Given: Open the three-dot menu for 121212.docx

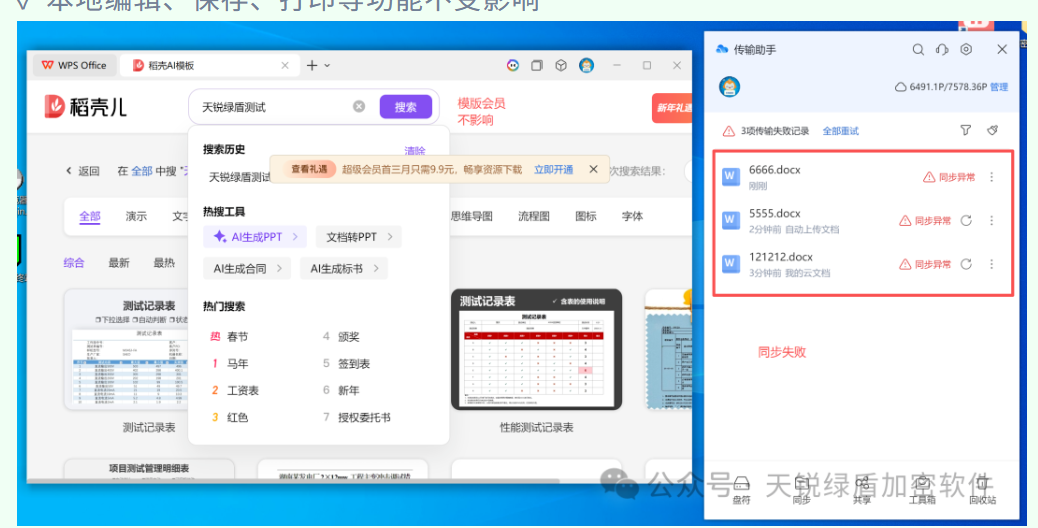Looking at the screenshot, I should (x=992, y=264).
